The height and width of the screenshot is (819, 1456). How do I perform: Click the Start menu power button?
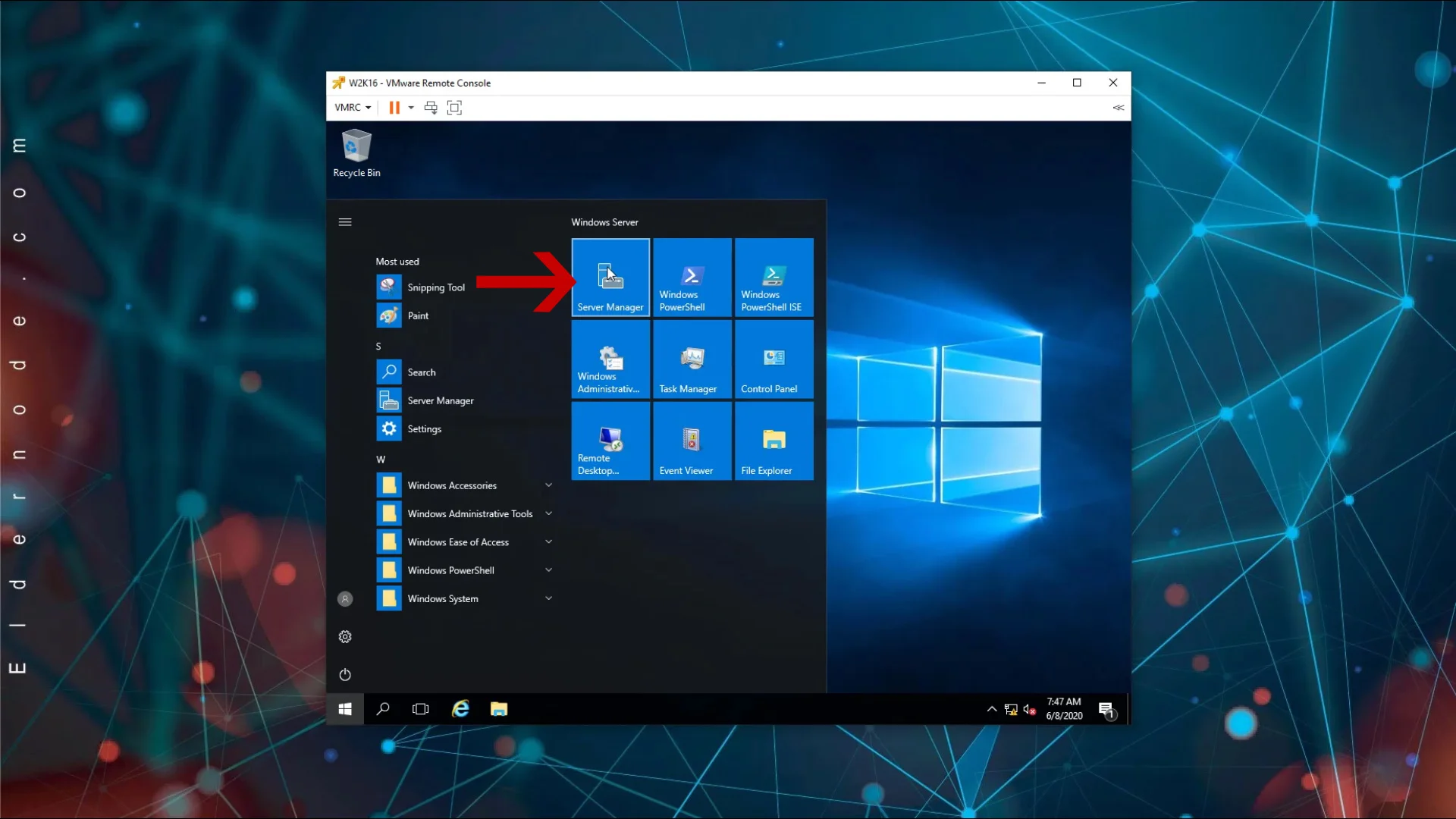pyautogui.click(x=345, y=675)
